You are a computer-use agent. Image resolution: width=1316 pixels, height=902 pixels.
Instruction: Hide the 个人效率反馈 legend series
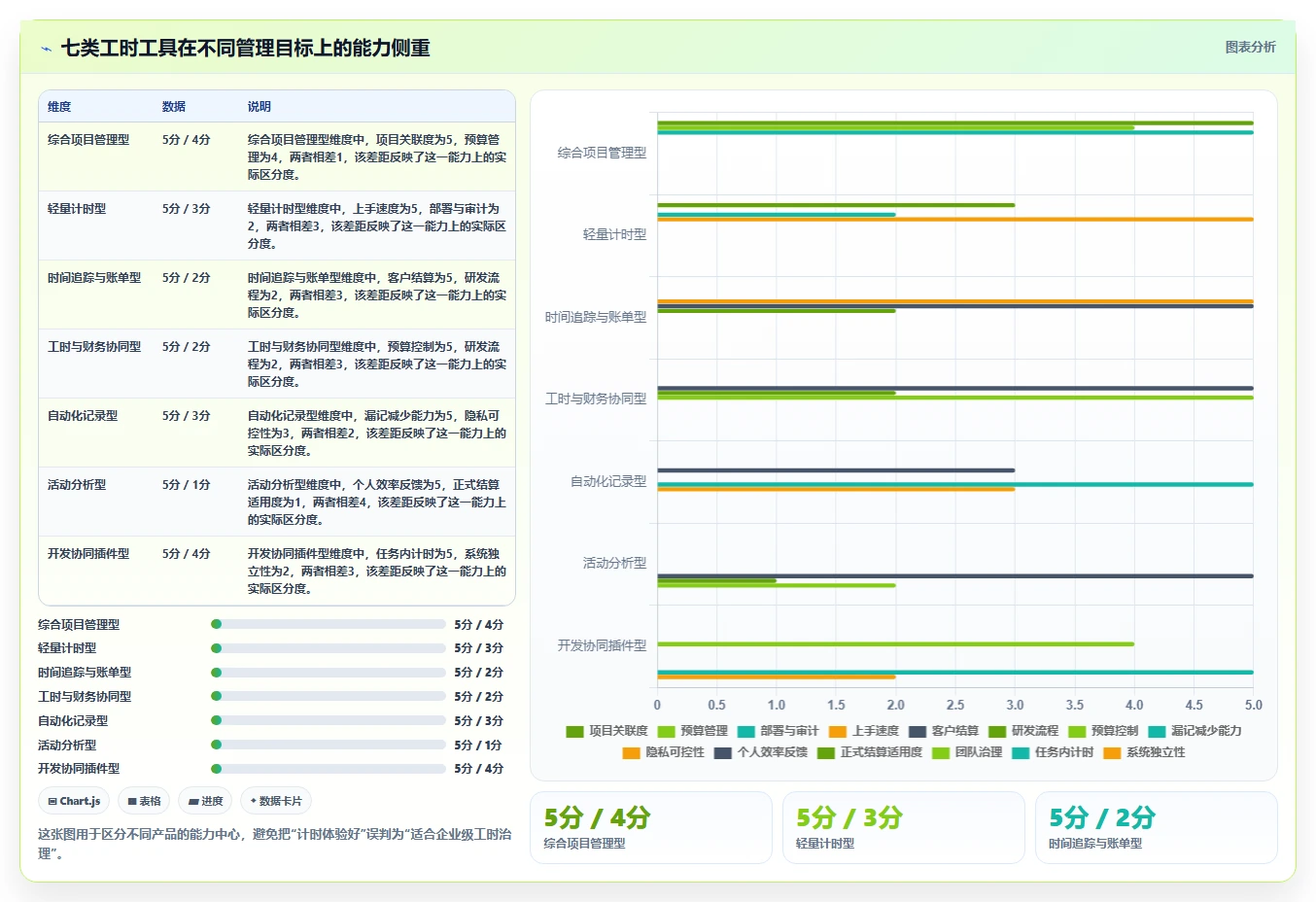coord(760,752)
